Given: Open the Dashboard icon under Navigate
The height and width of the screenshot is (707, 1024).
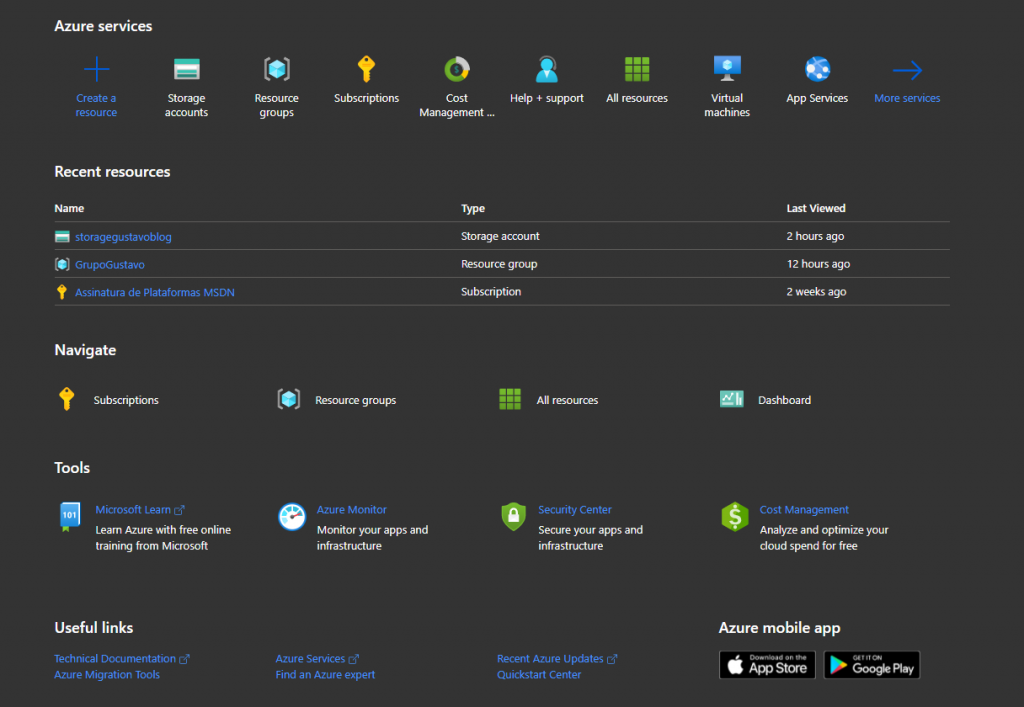Looking at the screenshot, I should [x=731, y=398].
